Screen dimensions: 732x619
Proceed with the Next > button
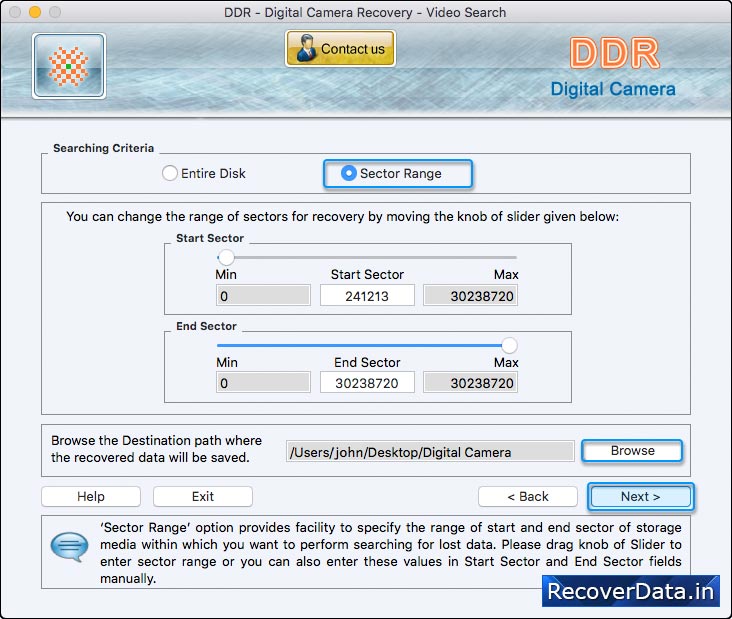click(640, 496)
